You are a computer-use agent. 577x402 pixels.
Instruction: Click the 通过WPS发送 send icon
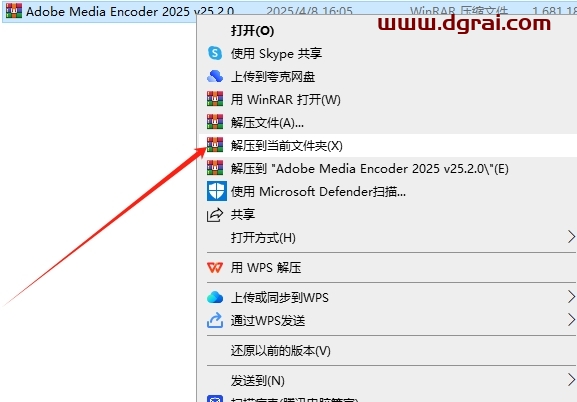point(215,320)
